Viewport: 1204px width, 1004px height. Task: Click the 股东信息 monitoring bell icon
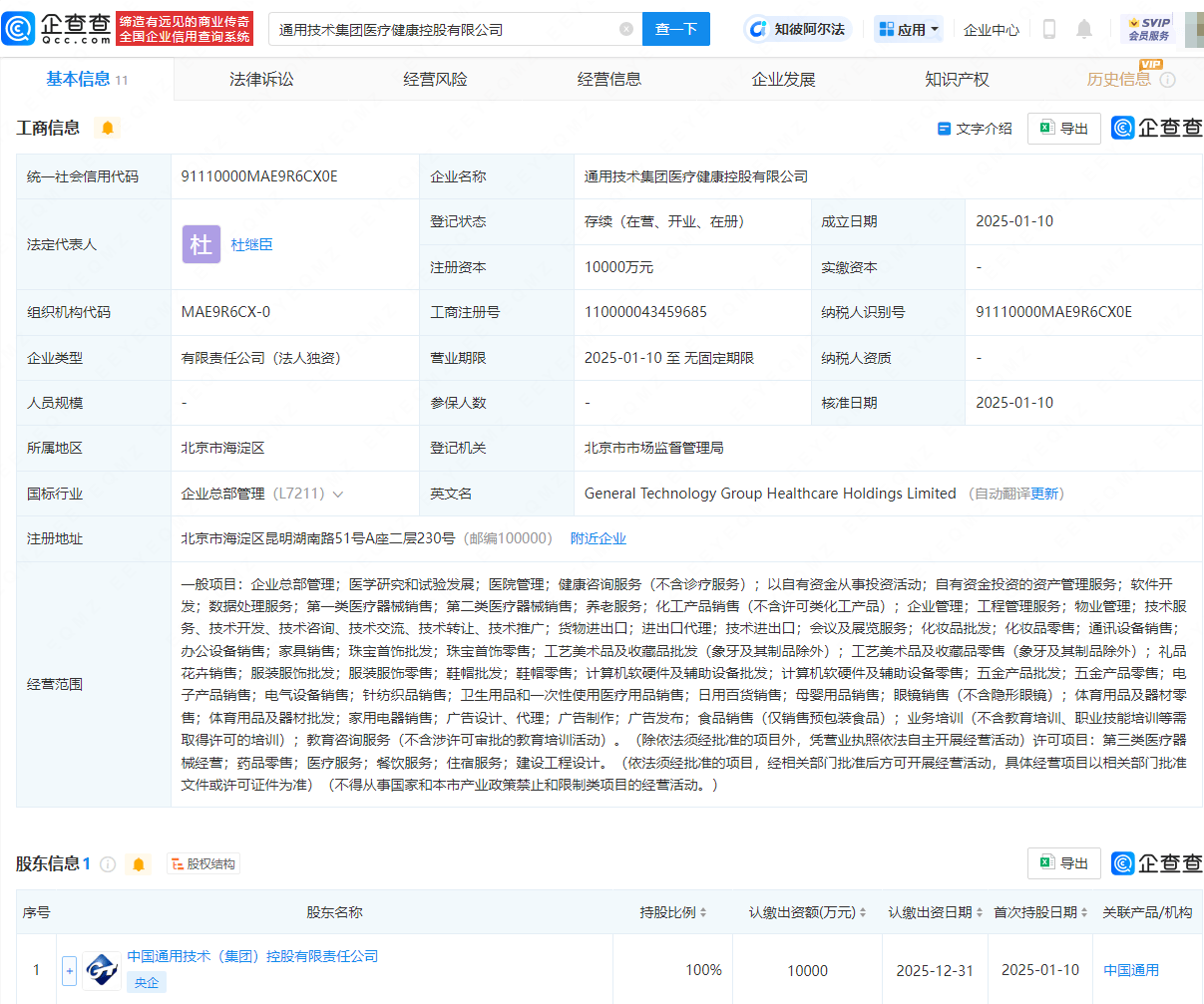[x=139, y=864]
